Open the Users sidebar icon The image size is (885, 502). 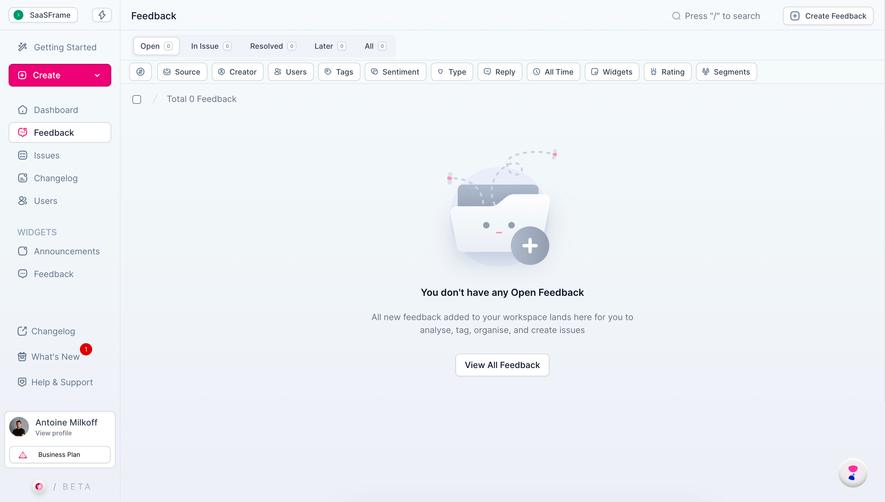23,200
